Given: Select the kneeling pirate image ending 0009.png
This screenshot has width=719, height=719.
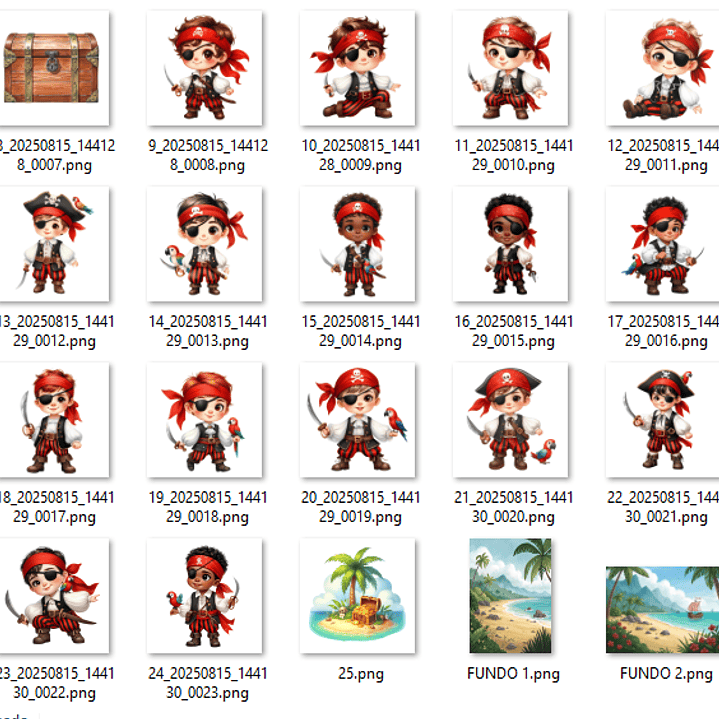Looking at the screenshot, I should pos(357,68).
